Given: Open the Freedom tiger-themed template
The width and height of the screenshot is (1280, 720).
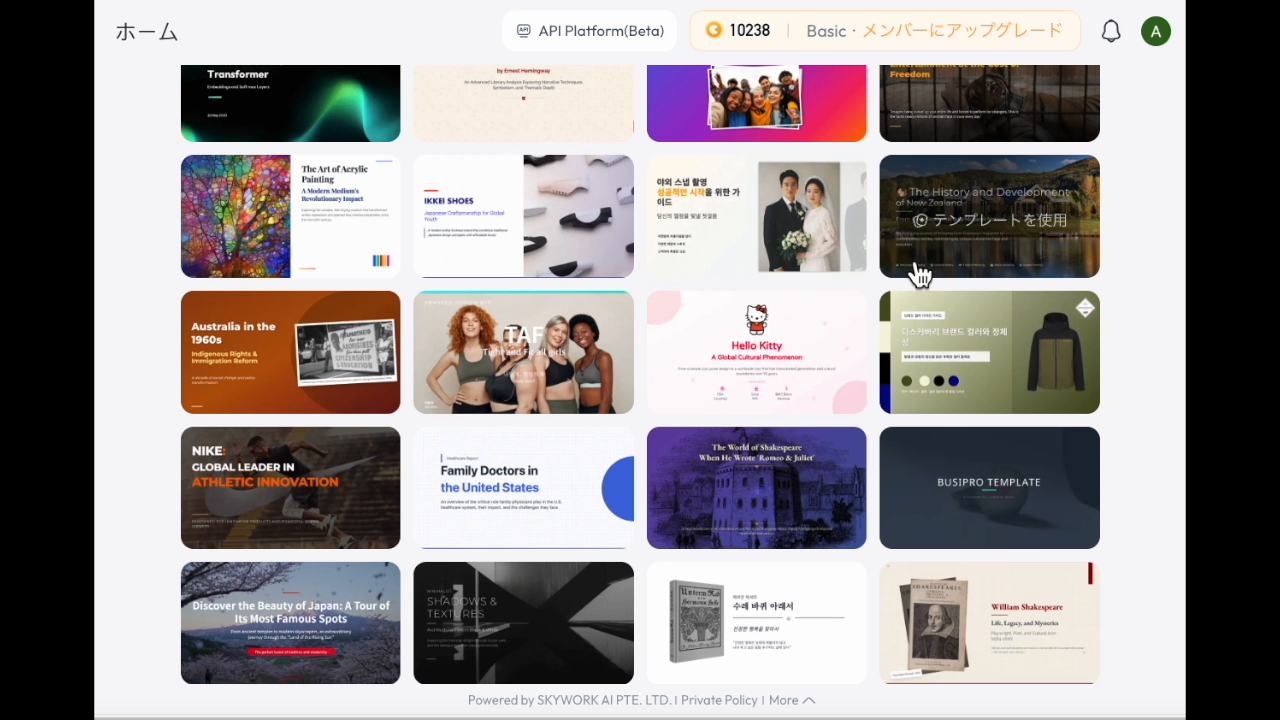Looking at the screenshot, I should (990, 103).
